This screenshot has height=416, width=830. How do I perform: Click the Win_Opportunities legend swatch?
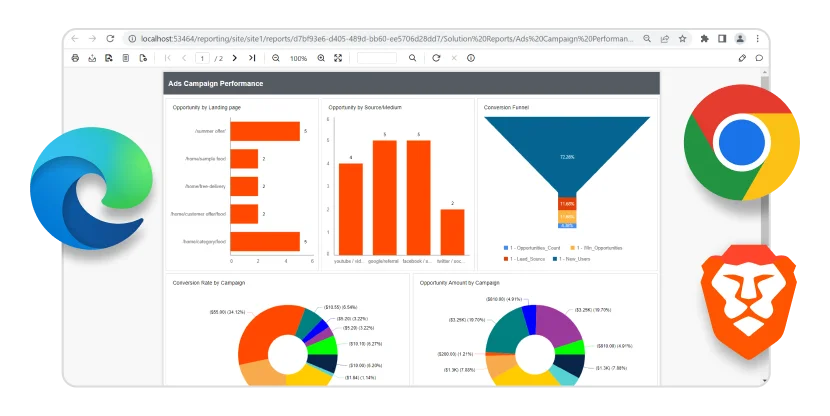click(x=572, y=248)
